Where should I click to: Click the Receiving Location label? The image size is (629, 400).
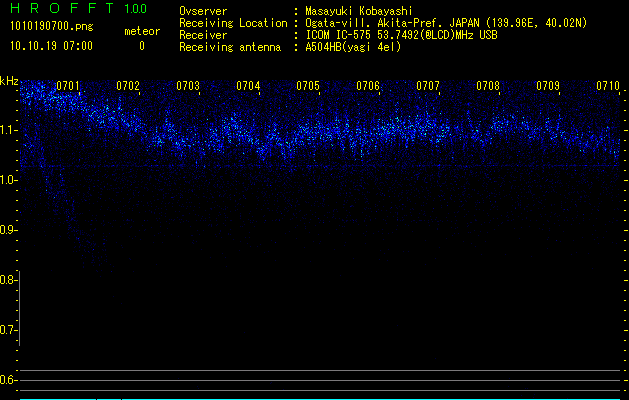click(233, 23)
